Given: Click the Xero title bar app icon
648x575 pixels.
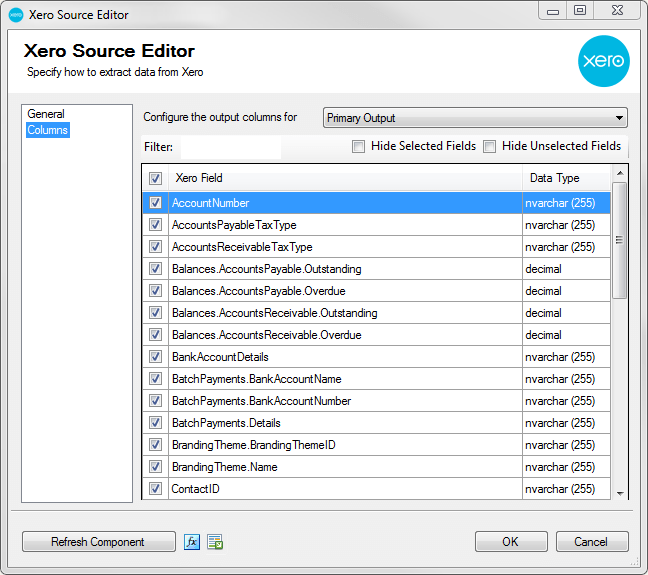Looking at the screenshot, I should [16, 15].
